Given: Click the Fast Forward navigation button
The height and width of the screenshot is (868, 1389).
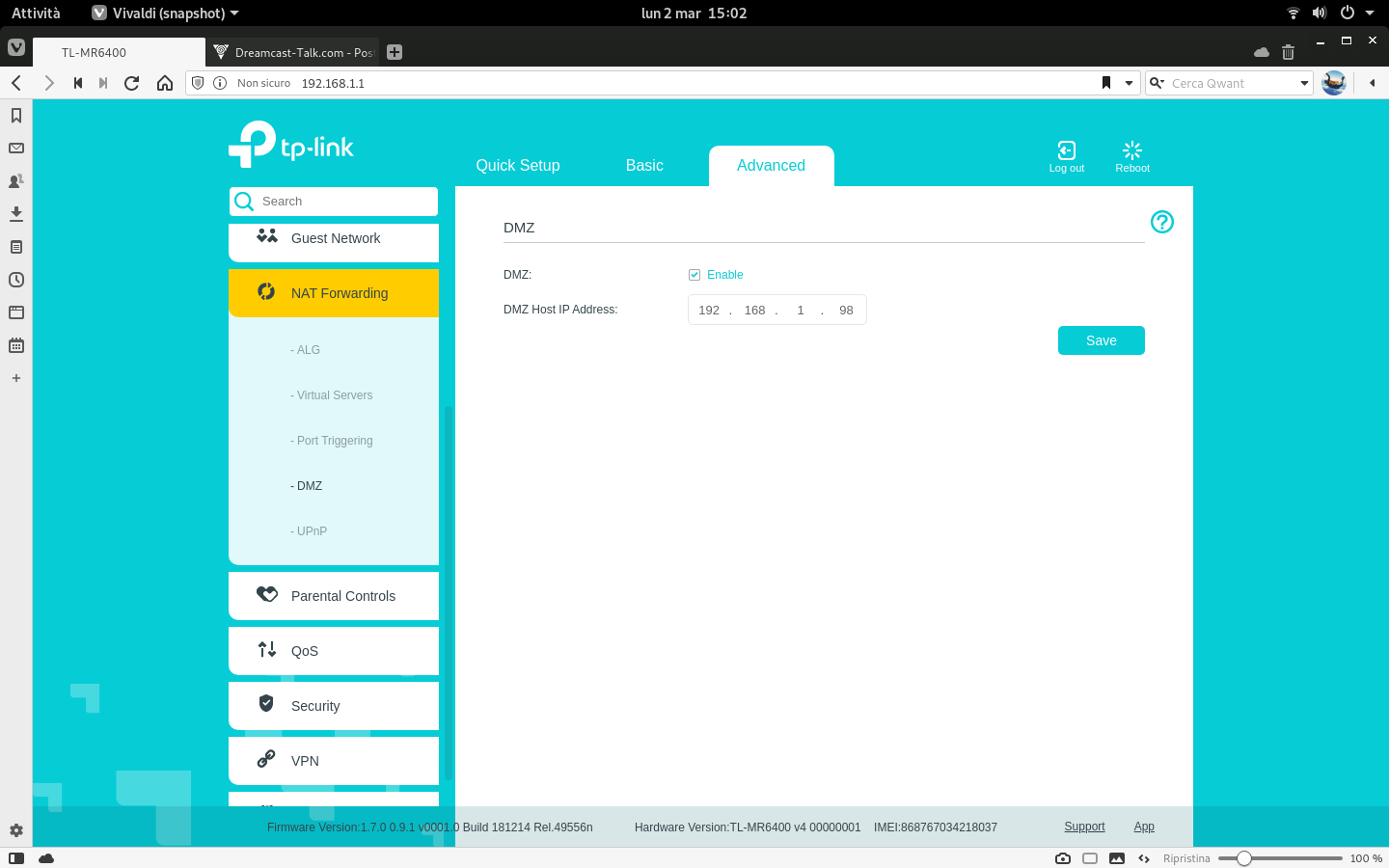Looking at the screenshot, I should [x=103, y=83].
